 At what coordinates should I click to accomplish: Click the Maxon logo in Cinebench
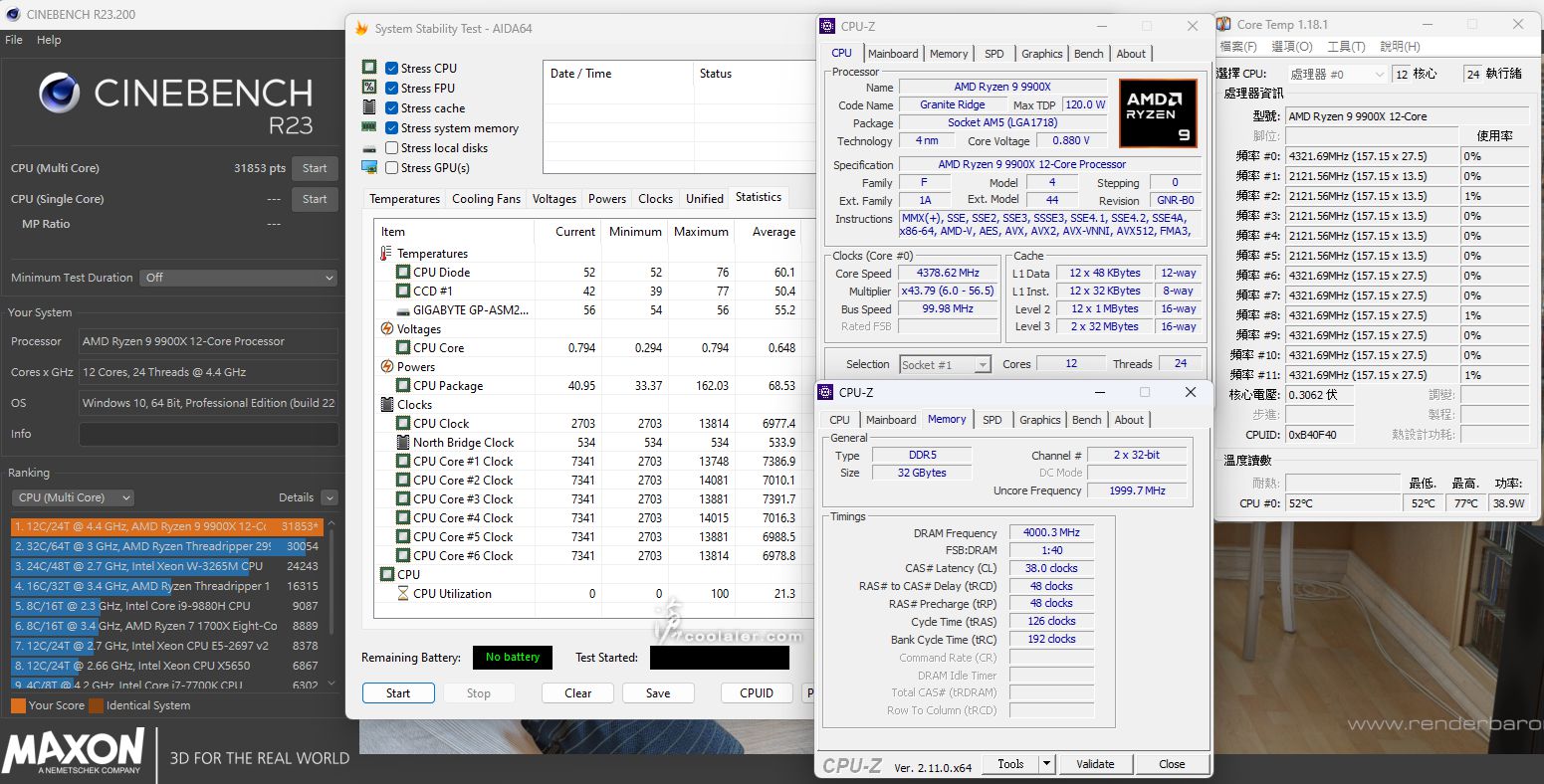point(76,753)
